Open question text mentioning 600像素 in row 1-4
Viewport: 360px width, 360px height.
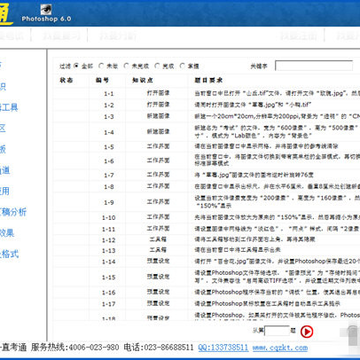[277, 132]
